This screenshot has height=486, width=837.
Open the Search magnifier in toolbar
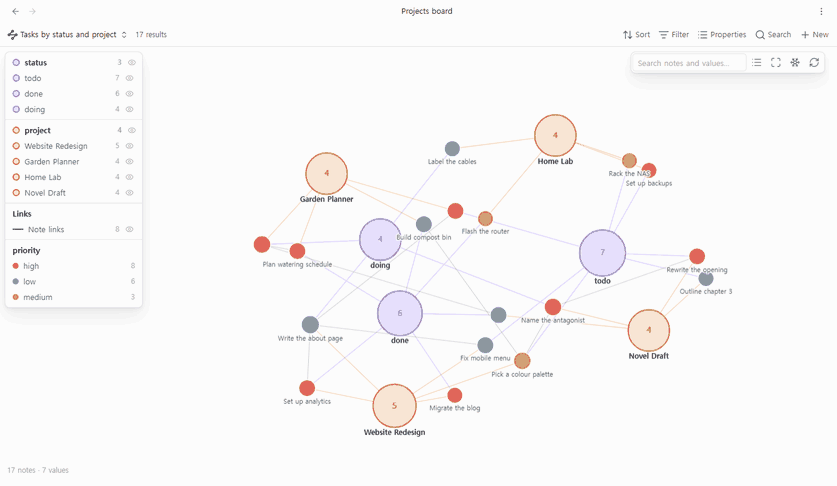tap(773, 35)
